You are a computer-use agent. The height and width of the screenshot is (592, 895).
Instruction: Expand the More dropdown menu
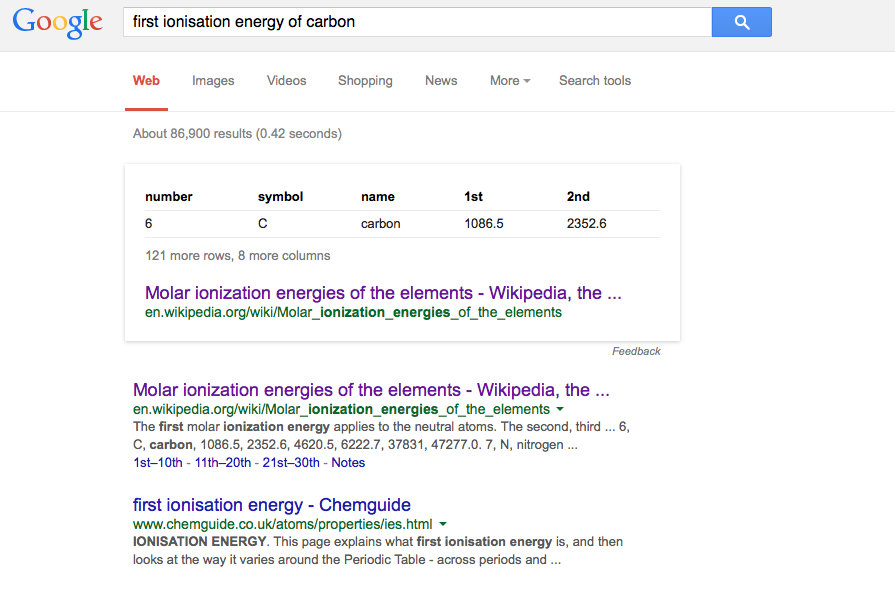tap(510, 80)
